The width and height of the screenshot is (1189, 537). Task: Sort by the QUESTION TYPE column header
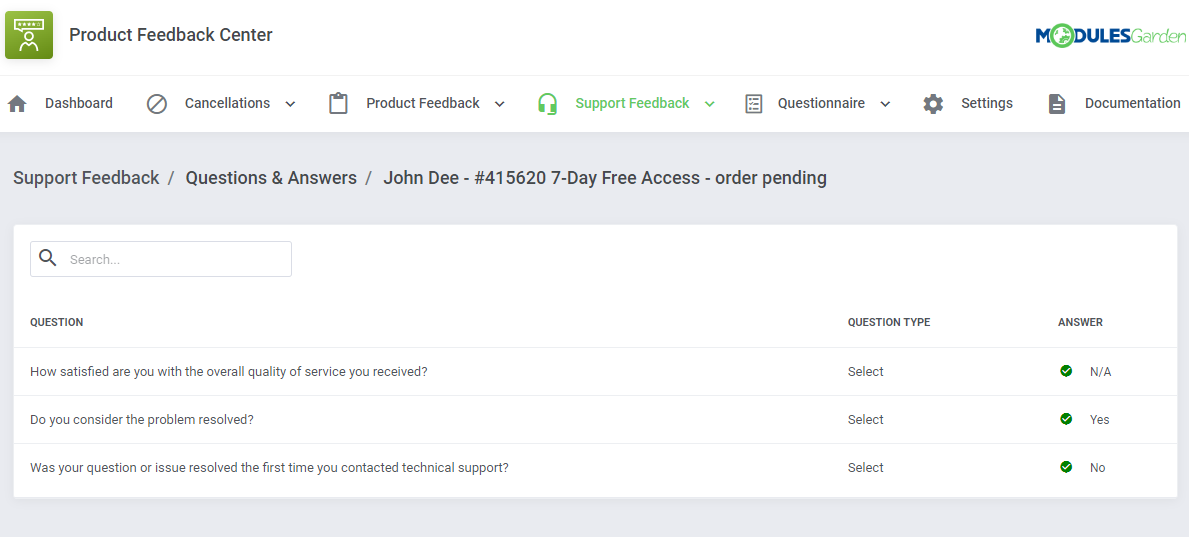point(889,322)
